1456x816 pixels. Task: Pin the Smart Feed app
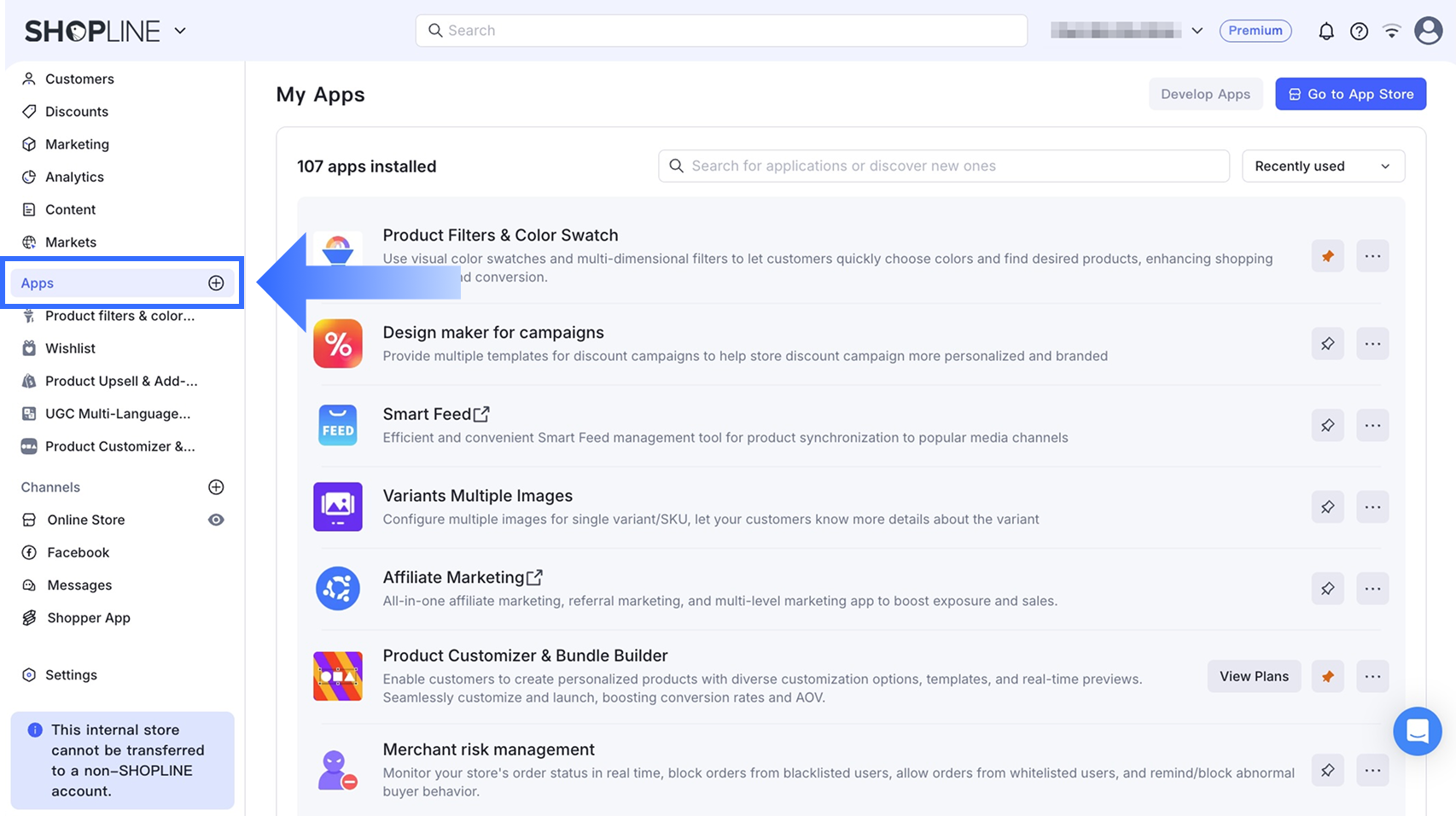[x=1328, y=425]
